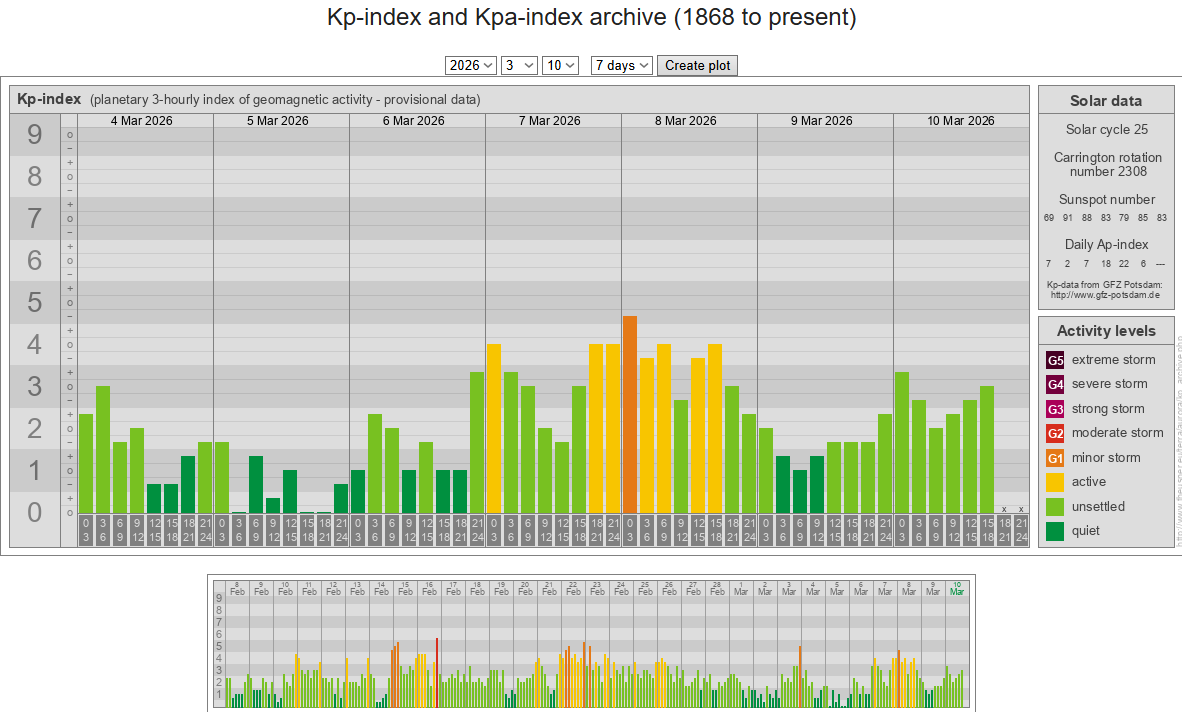
Task: Click the G1 minor storm badge
Action: tap(1055, 458)
